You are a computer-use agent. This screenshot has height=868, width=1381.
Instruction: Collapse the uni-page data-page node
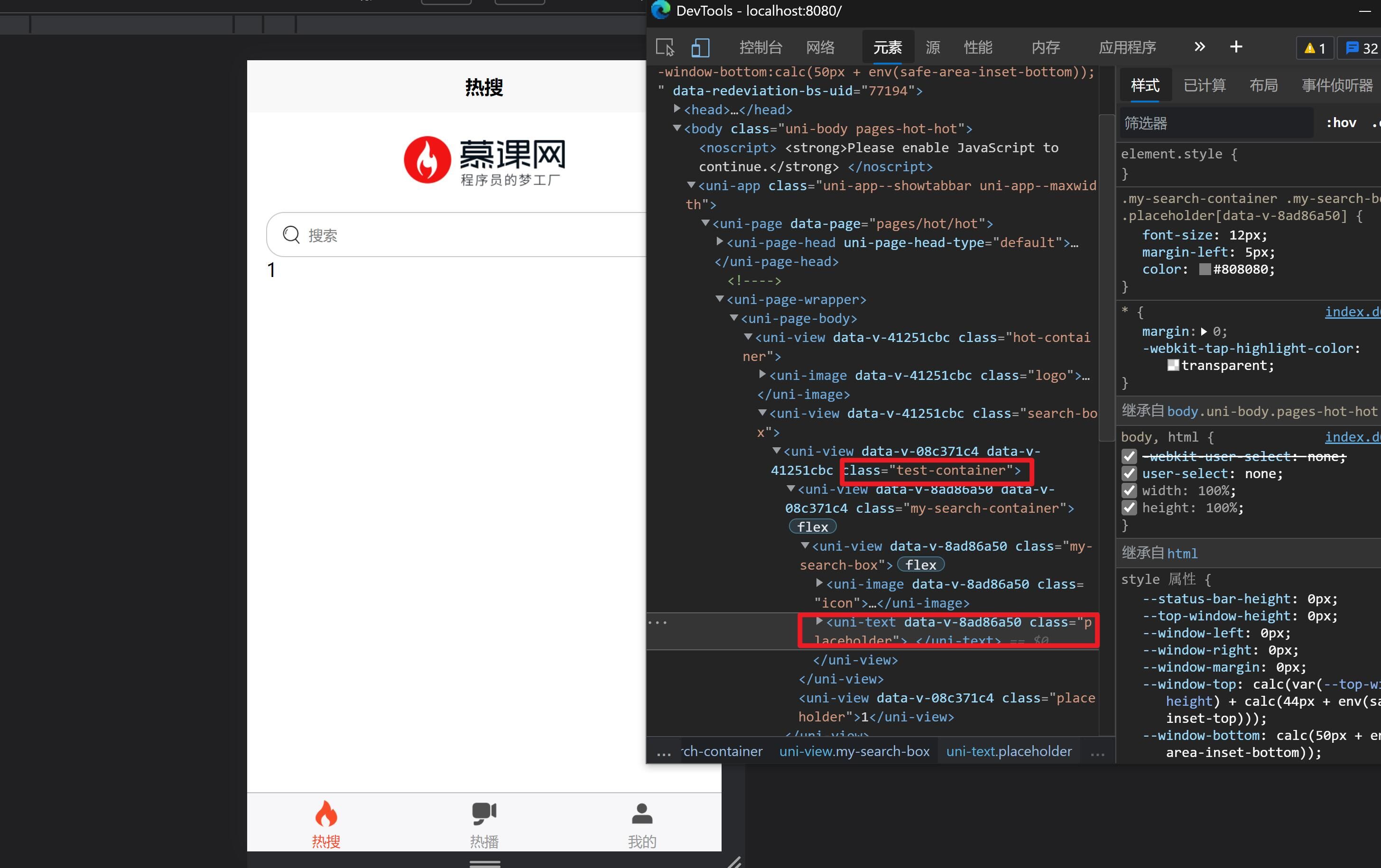click(705, 222)
